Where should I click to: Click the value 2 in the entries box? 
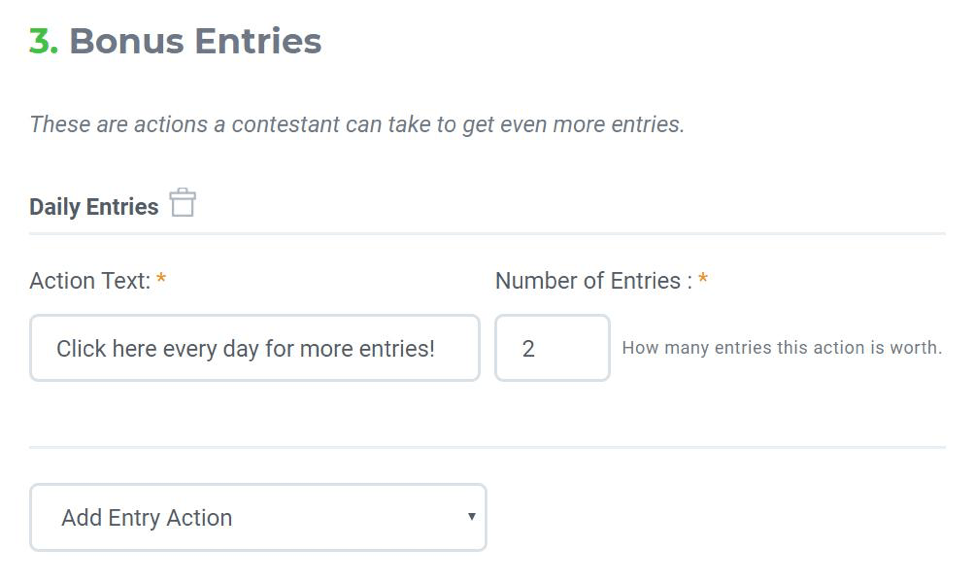click(528, 348)
